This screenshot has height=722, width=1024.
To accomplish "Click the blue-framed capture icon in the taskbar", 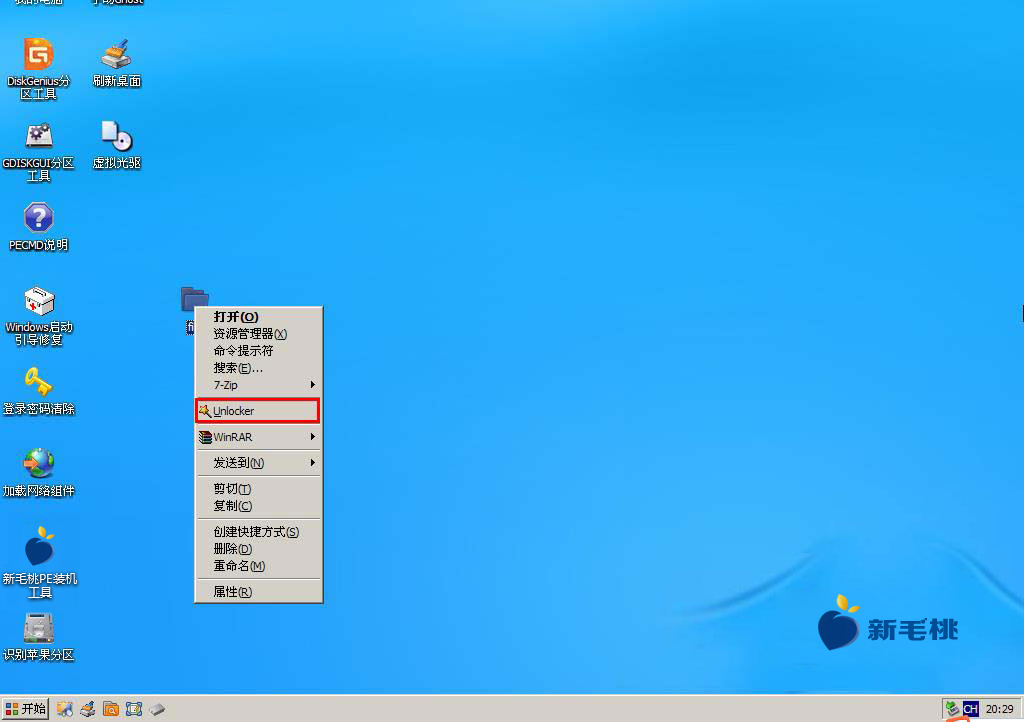I will (134, 709).
